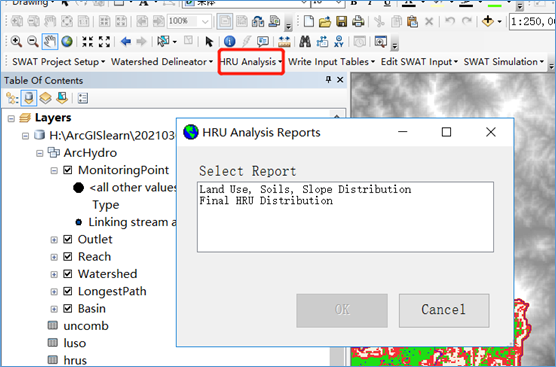Click the map scale input box

pos(532,22)
